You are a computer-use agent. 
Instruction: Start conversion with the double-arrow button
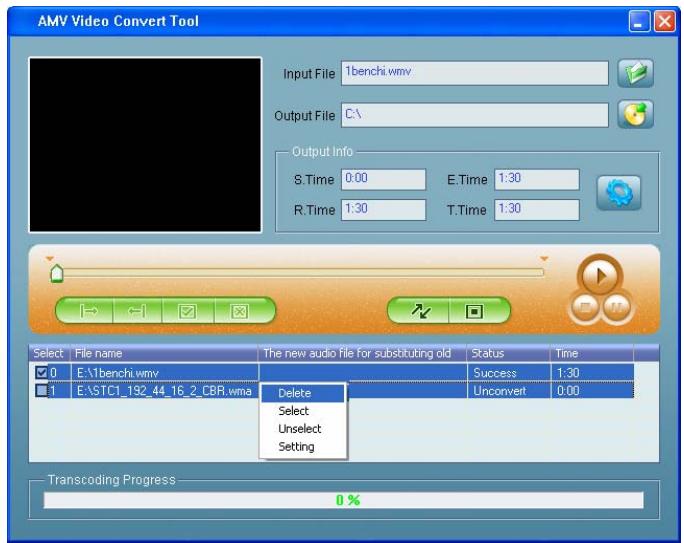pos(421,311)
